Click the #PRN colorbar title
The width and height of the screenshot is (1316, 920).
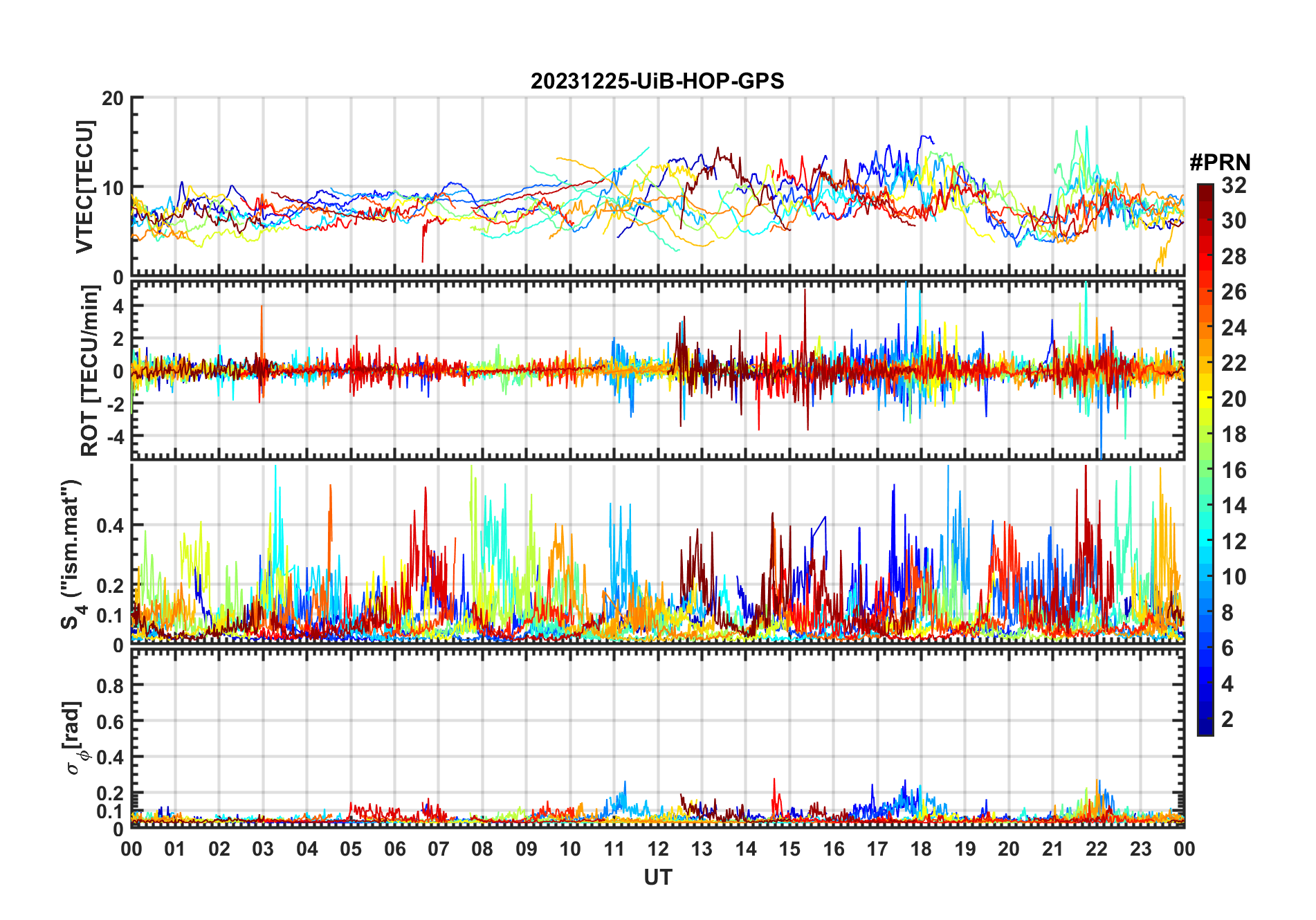point(1220,163)
